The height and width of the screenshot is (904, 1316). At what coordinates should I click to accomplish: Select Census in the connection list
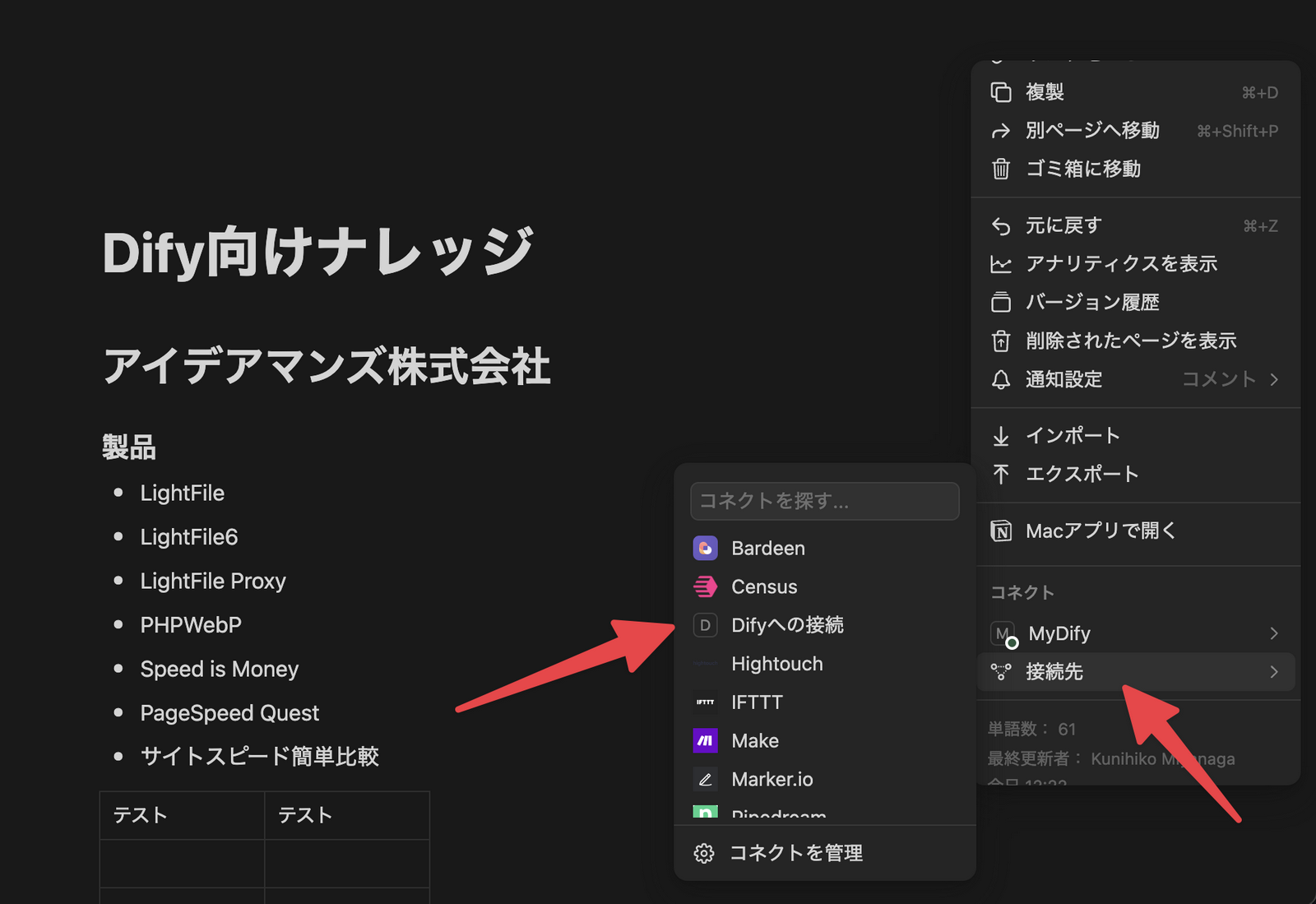tap(825, 586)
